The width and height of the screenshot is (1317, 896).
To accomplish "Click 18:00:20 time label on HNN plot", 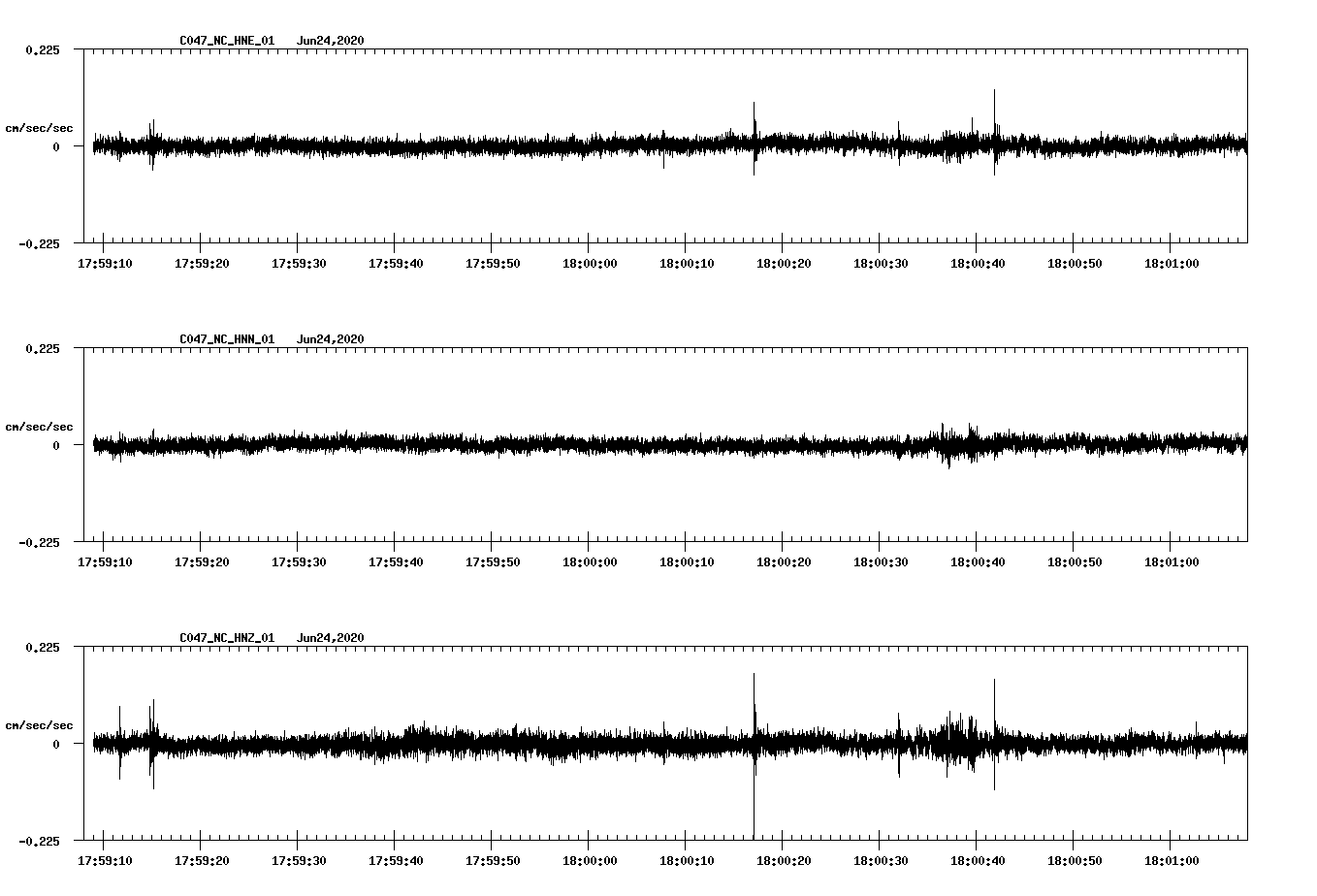I will [x=784, y=562].
